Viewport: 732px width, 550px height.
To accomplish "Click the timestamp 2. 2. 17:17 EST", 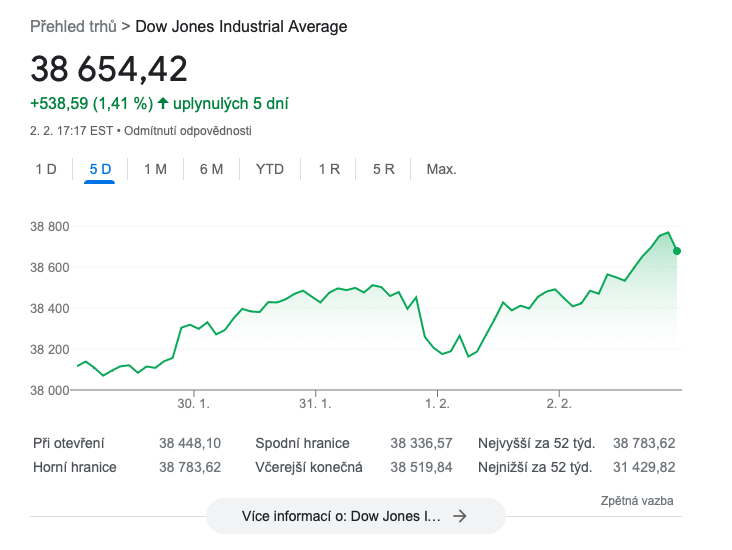I will [71, 131].
